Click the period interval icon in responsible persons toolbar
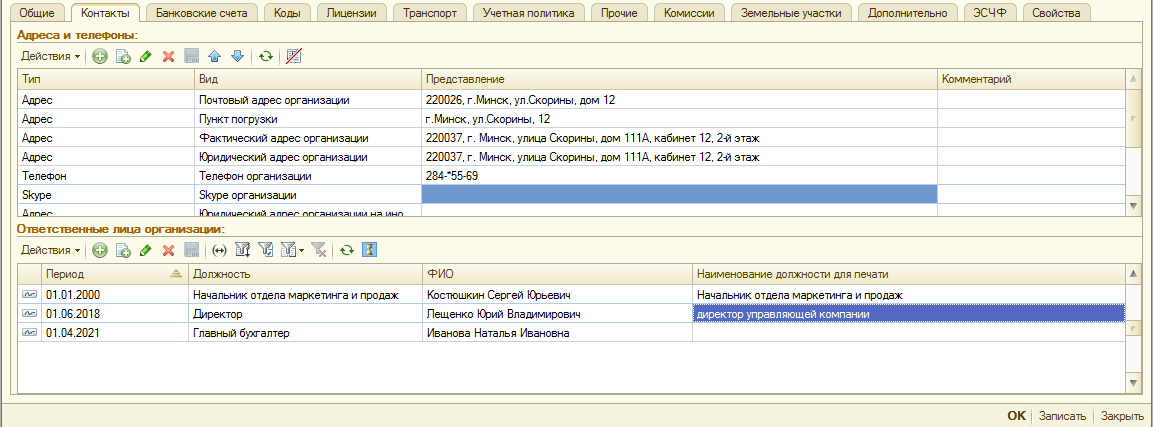1153x427 pixels. tap(220, 250)
